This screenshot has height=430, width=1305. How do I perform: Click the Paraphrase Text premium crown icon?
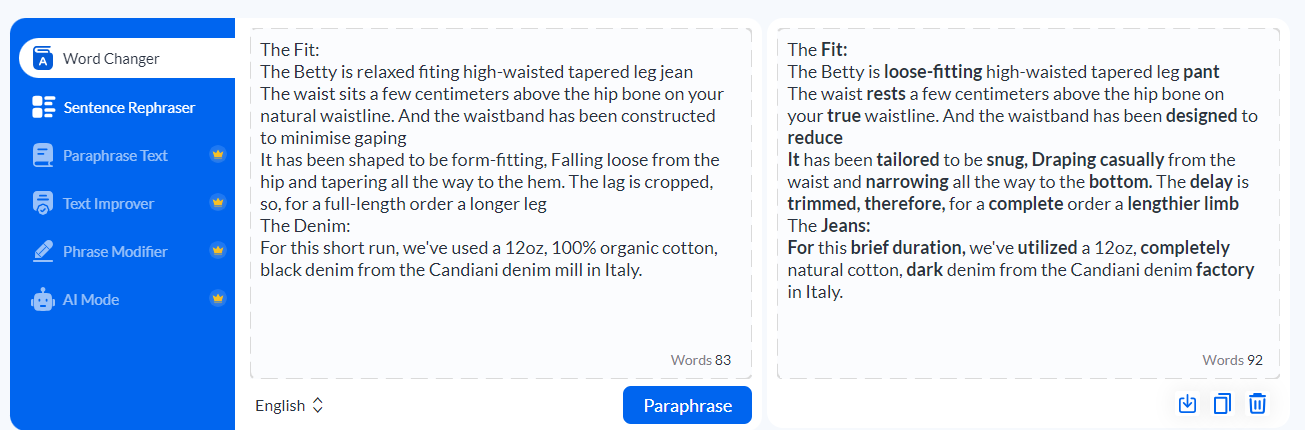[218, 155]
